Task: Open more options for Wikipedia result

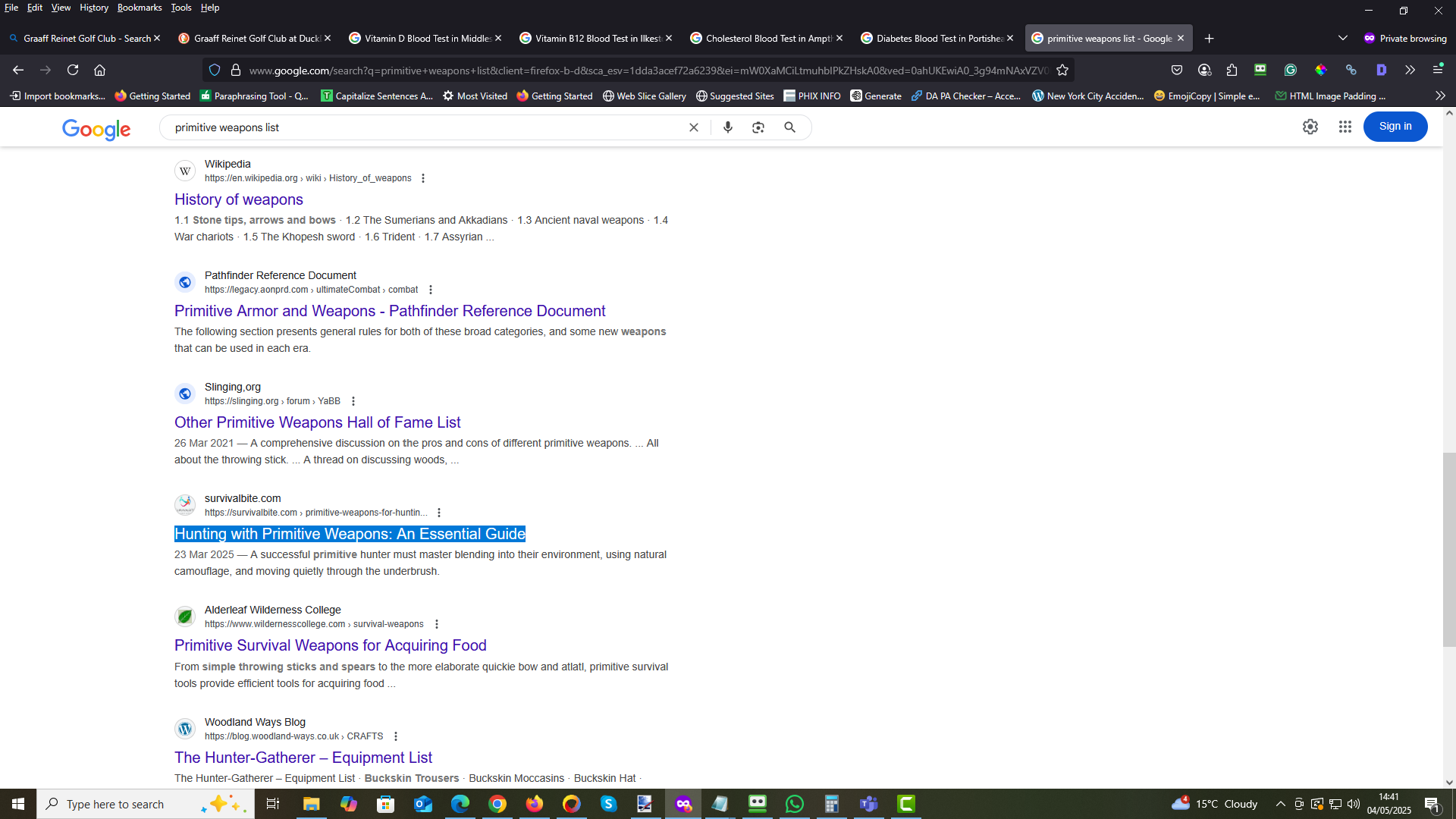Action: click(x=423, y=178)
